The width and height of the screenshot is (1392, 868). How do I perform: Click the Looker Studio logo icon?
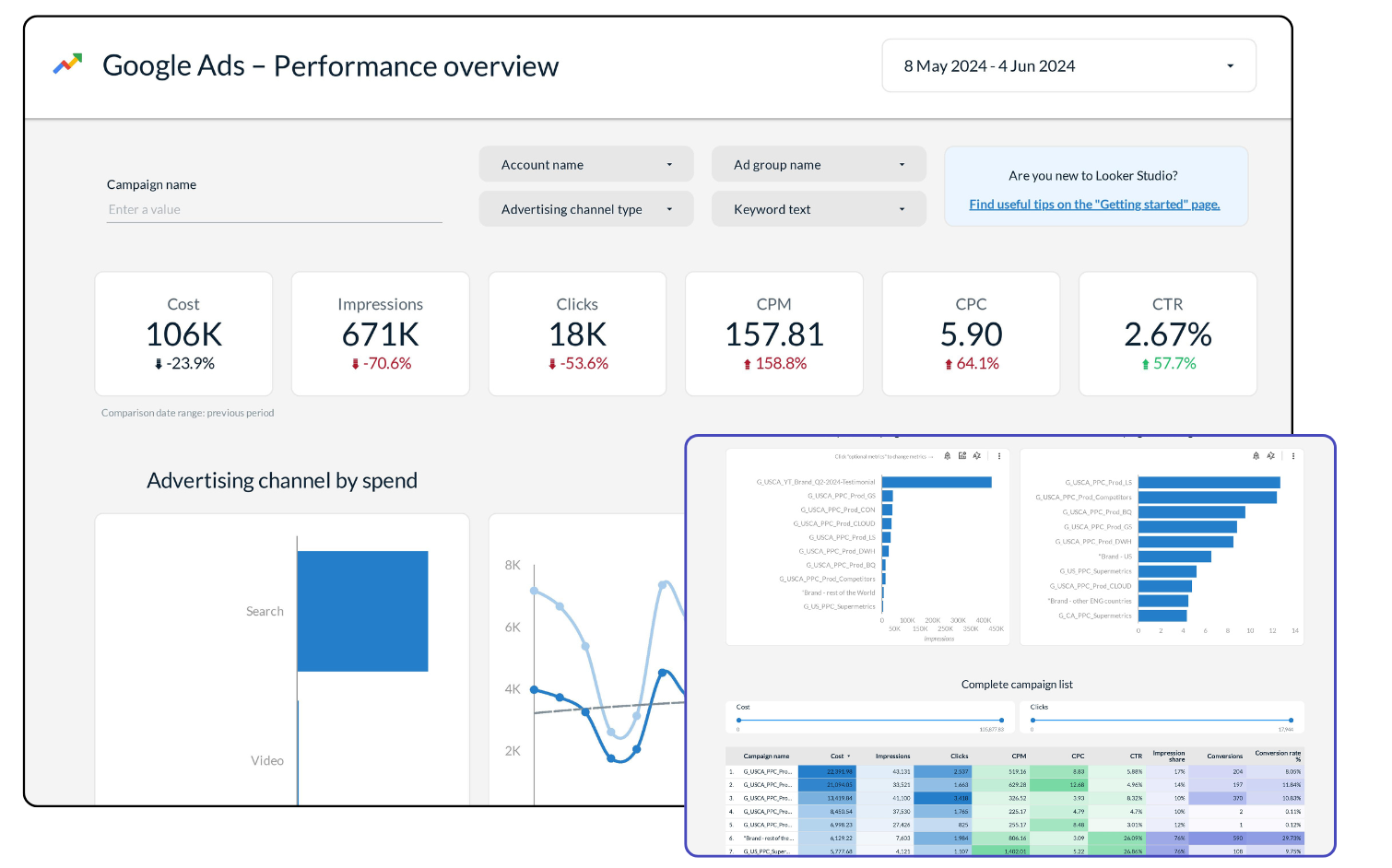[x=67, y=65]
